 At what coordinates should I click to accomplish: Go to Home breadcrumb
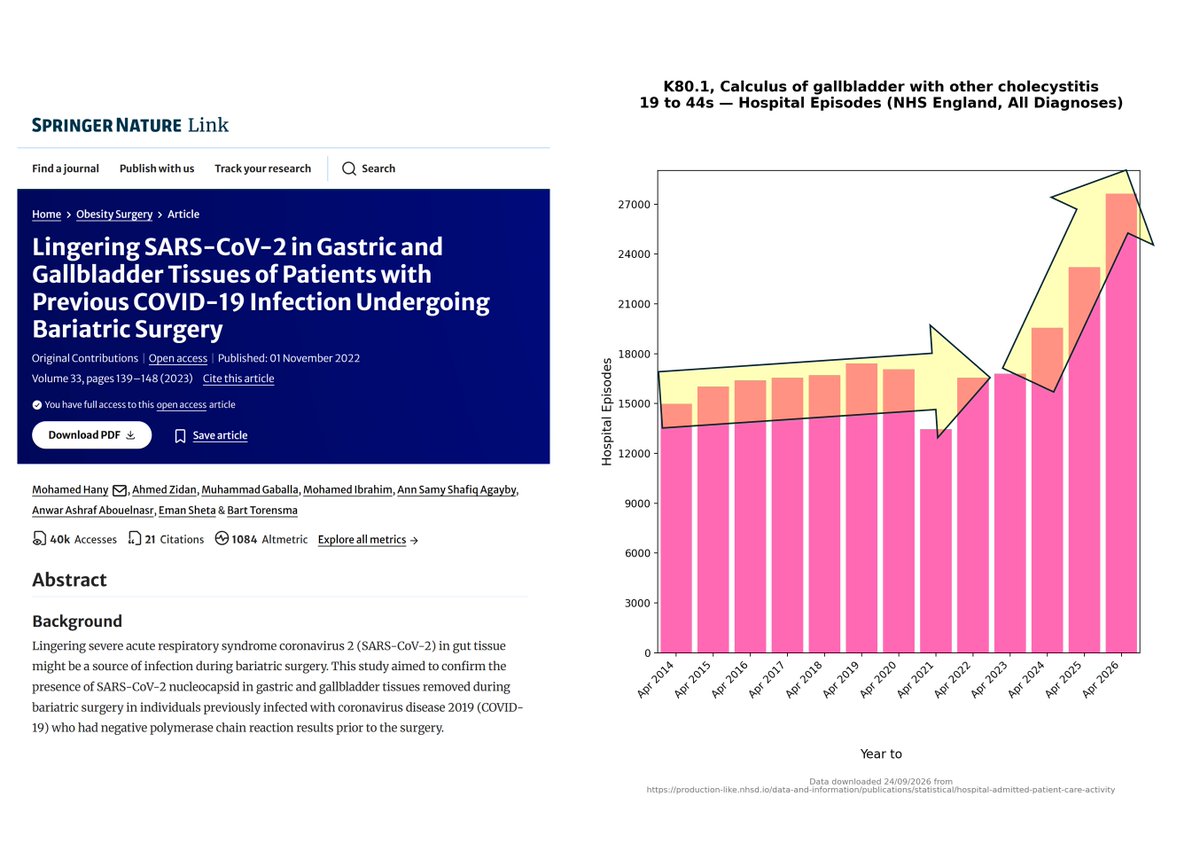pos(46,214)
